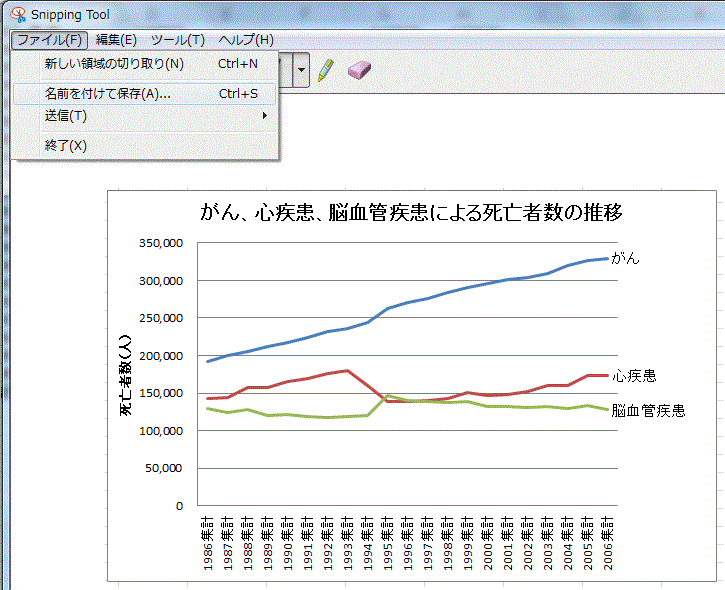Click the 死亡者数(人) vertical axis title
Screen dimensions: 725x590
click(x=126, y=376)
